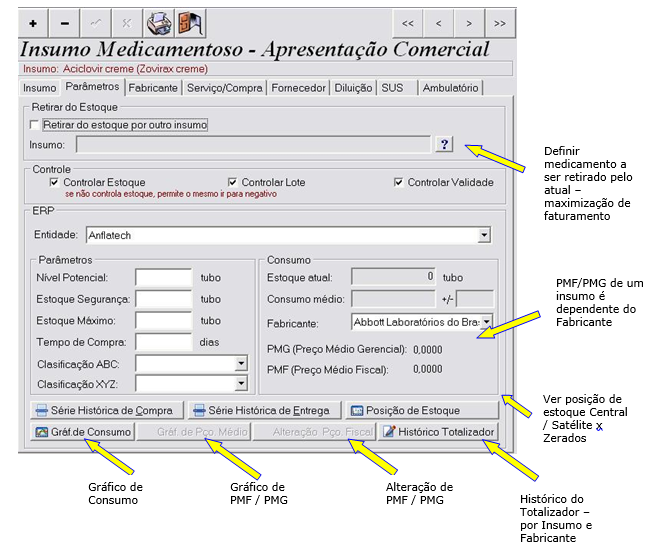Click the remove record minus icon
This screenshot has width=655, height=547.
coord(64,23)
